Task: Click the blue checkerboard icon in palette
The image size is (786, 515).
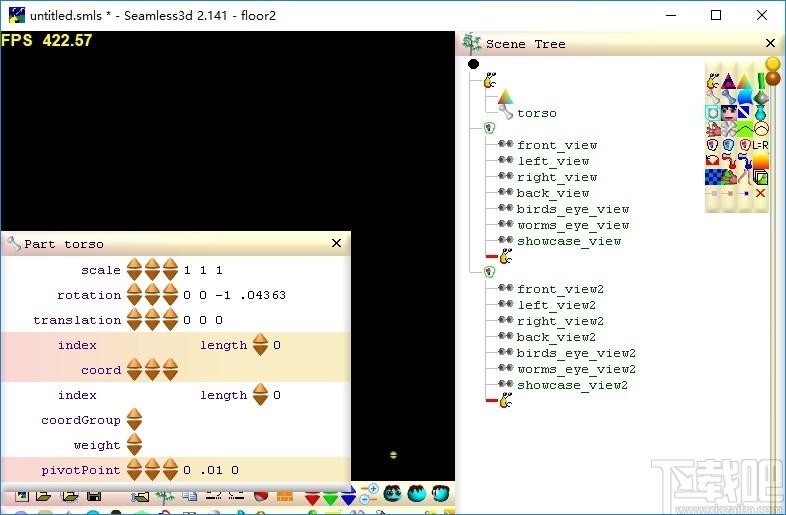Action: click(713, 177)
